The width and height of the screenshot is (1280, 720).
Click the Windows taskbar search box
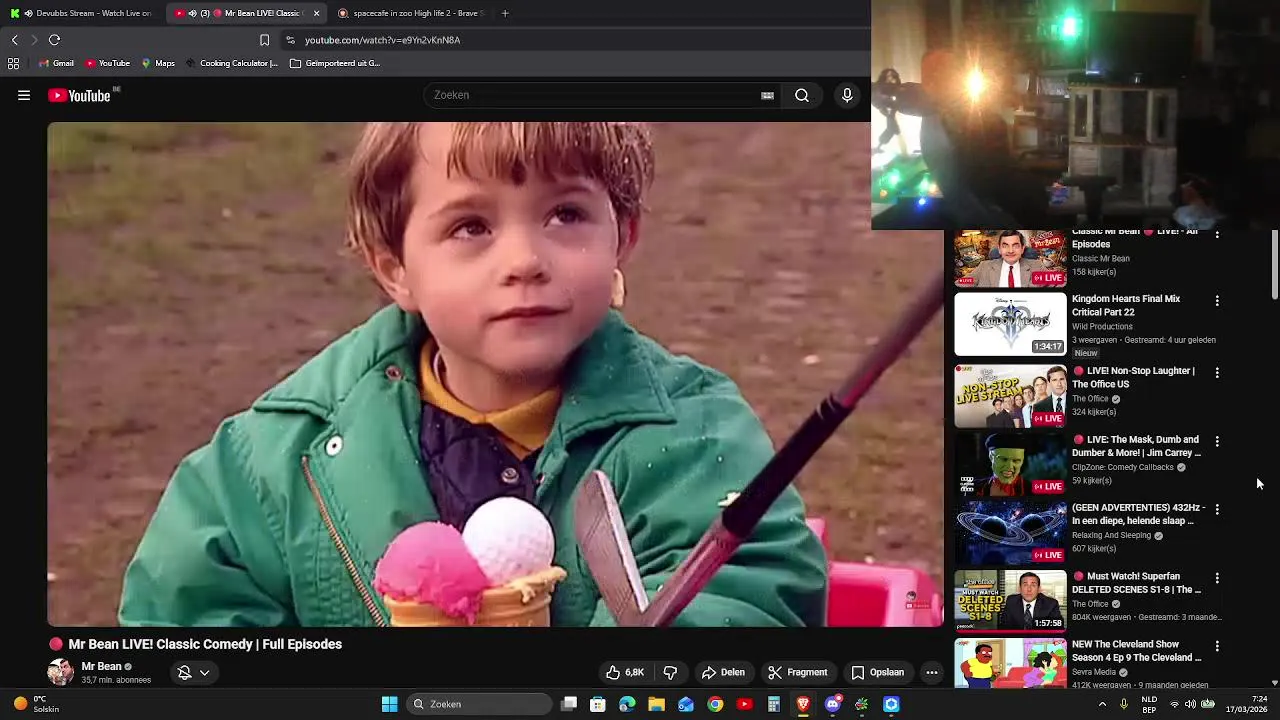click(x=480, y=704)
